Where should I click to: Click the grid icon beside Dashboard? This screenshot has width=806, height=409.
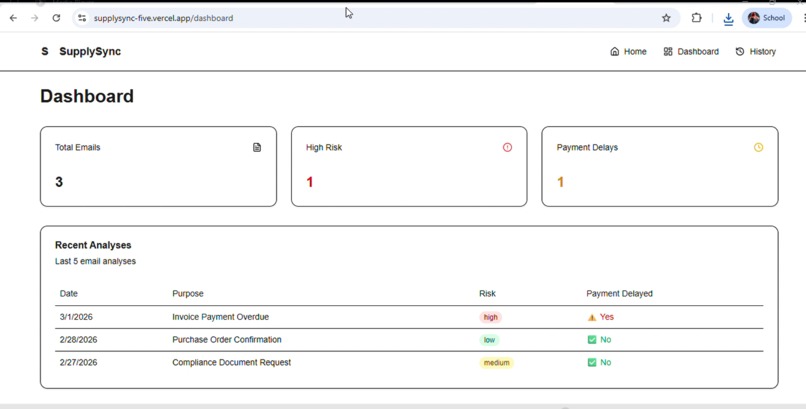[x=668, y=51]
